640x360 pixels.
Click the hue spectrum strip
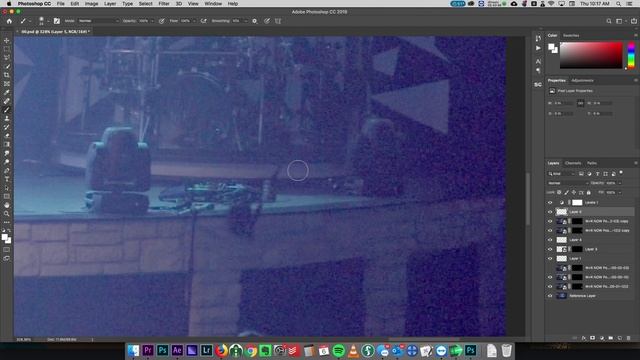pos(631,55)
